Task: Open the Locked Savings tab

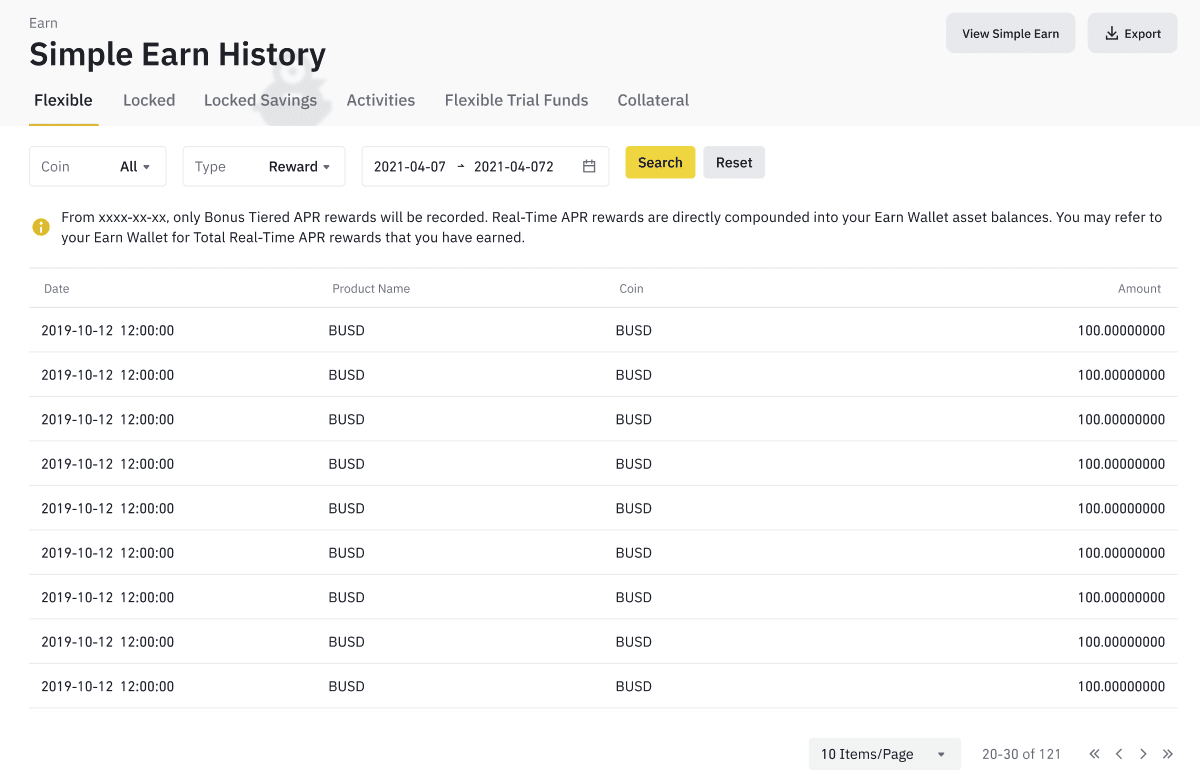Action: pyautogui.click(x=260, y=100)
